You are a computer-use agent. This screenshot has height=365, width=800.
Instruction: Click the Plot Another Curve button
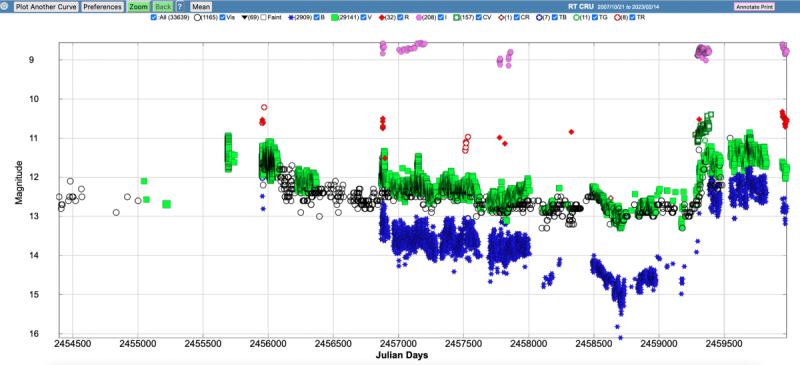46,7
